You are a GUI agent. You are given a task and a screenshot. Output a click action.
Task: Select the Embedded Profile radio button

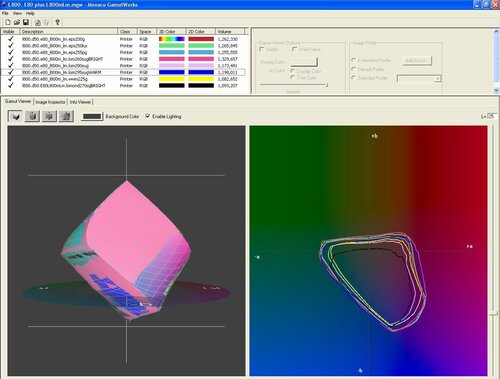pyautogui.click(x=353, y=60)
